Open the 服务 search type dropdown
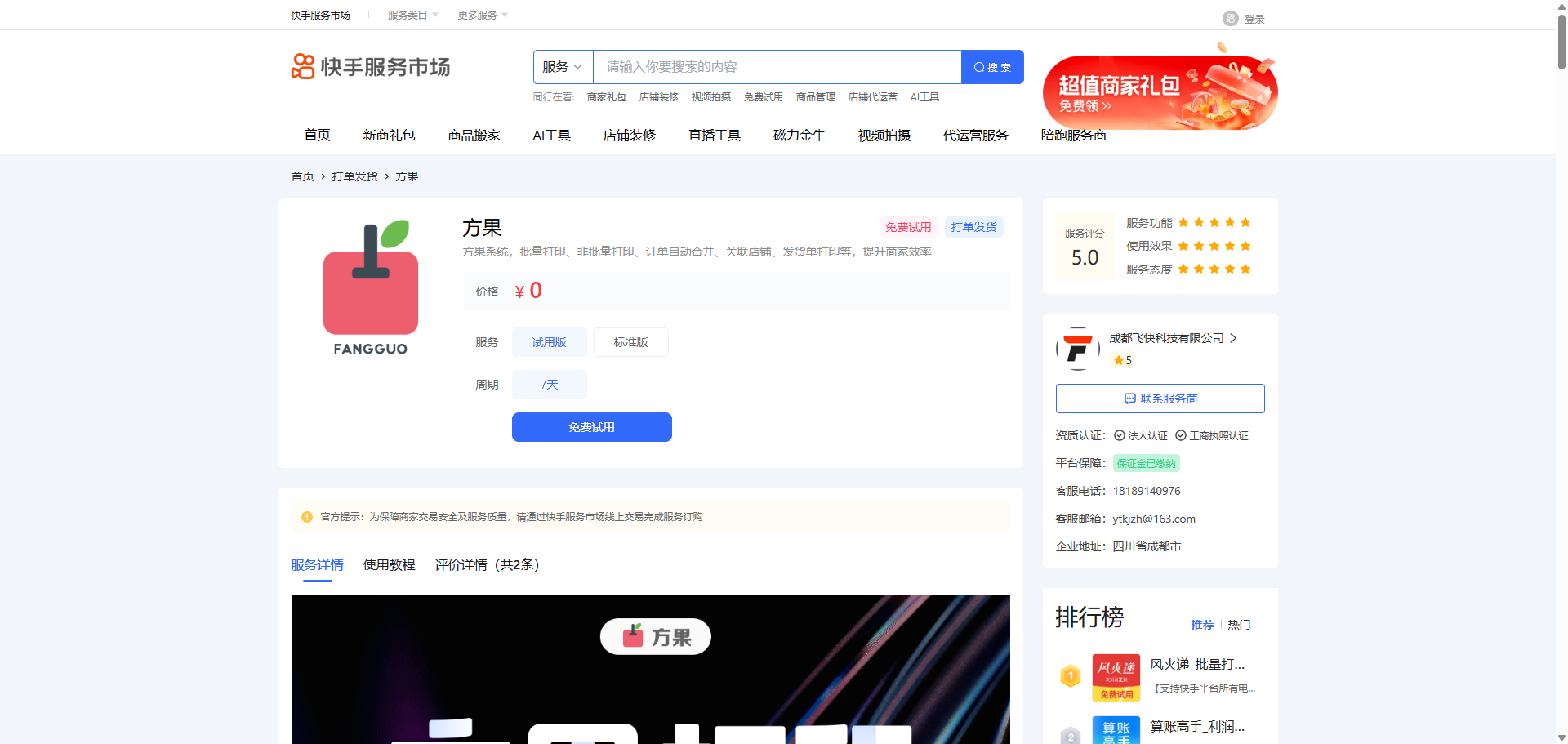Image resolution: width=1568 pixels, height=744 pixels. 563,67
